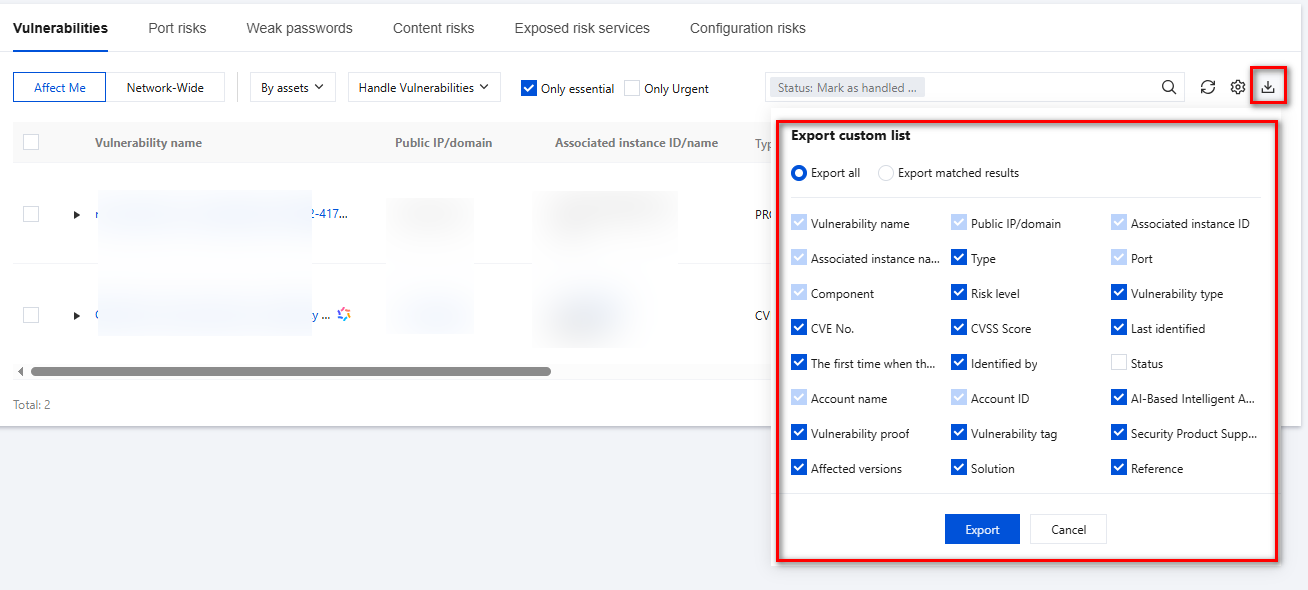Open the Weak passwords tab
The height and width of the screenshot is (590, 1308).
click(x=299, y=28)
